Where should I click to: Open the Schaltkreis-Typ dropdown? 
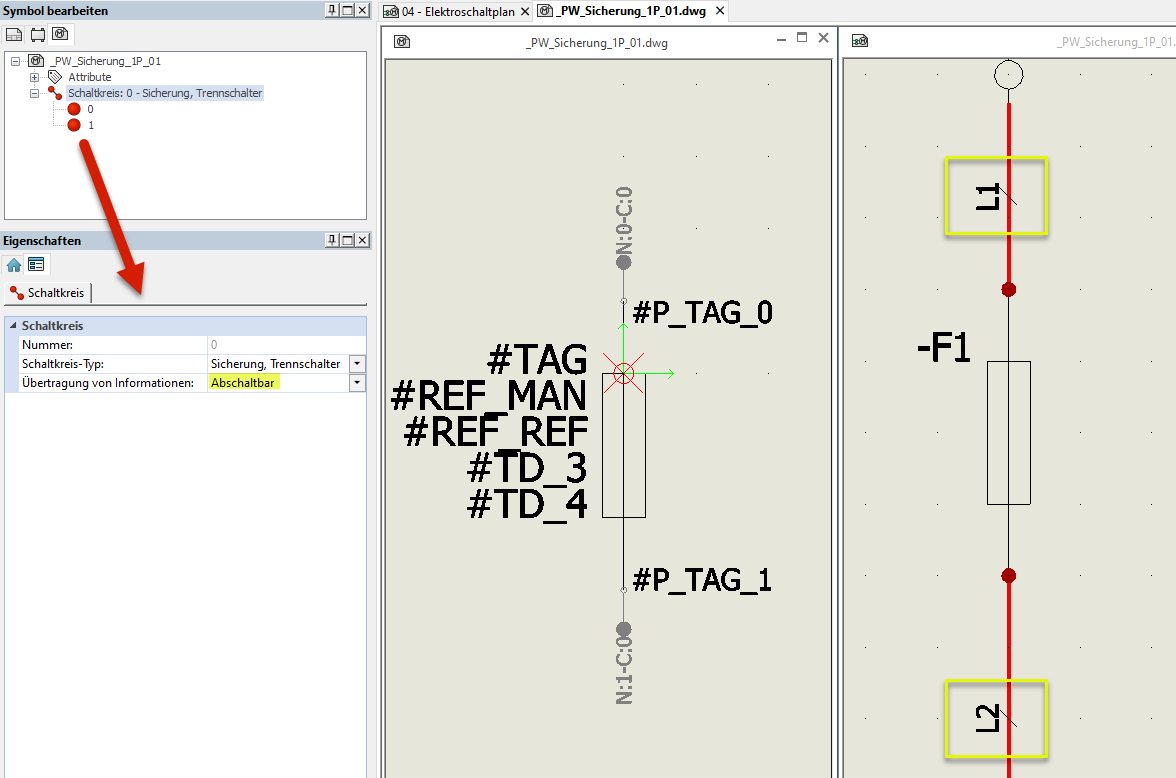click(x=357, y=364)
